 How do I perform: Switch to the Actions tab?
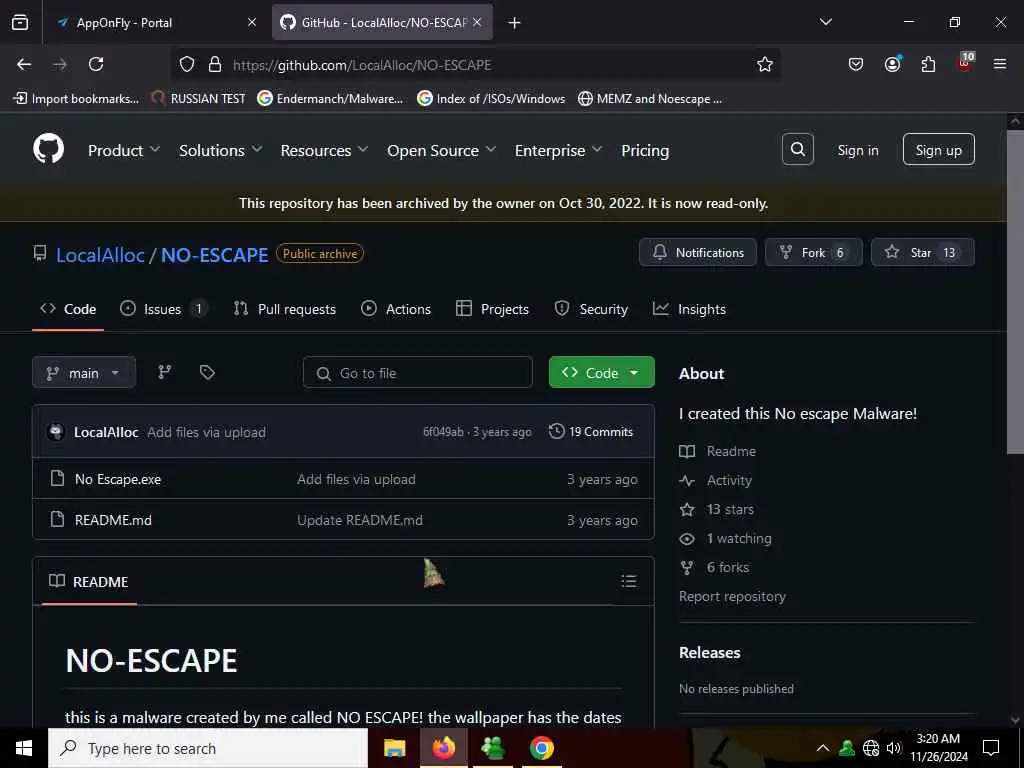pyautogui.click(x=396, y=309)
